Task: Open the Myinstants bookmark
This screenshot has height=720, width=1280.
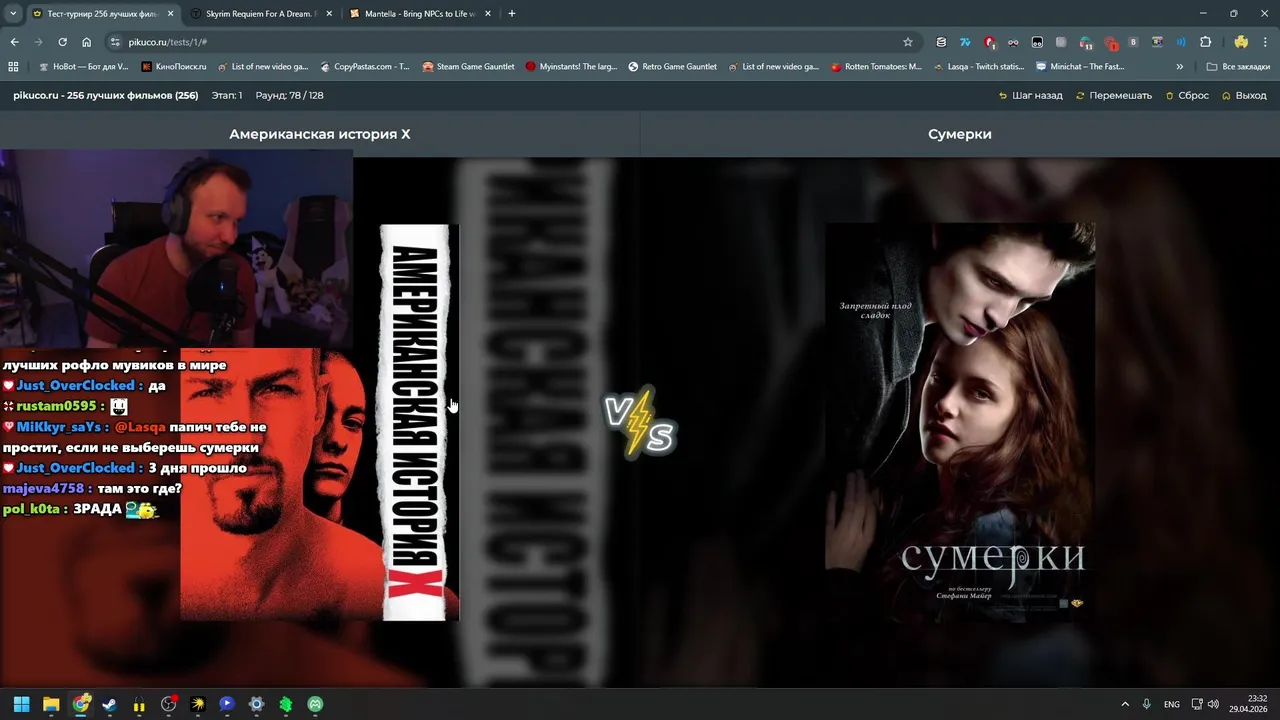Action: (x=571, y=67)
